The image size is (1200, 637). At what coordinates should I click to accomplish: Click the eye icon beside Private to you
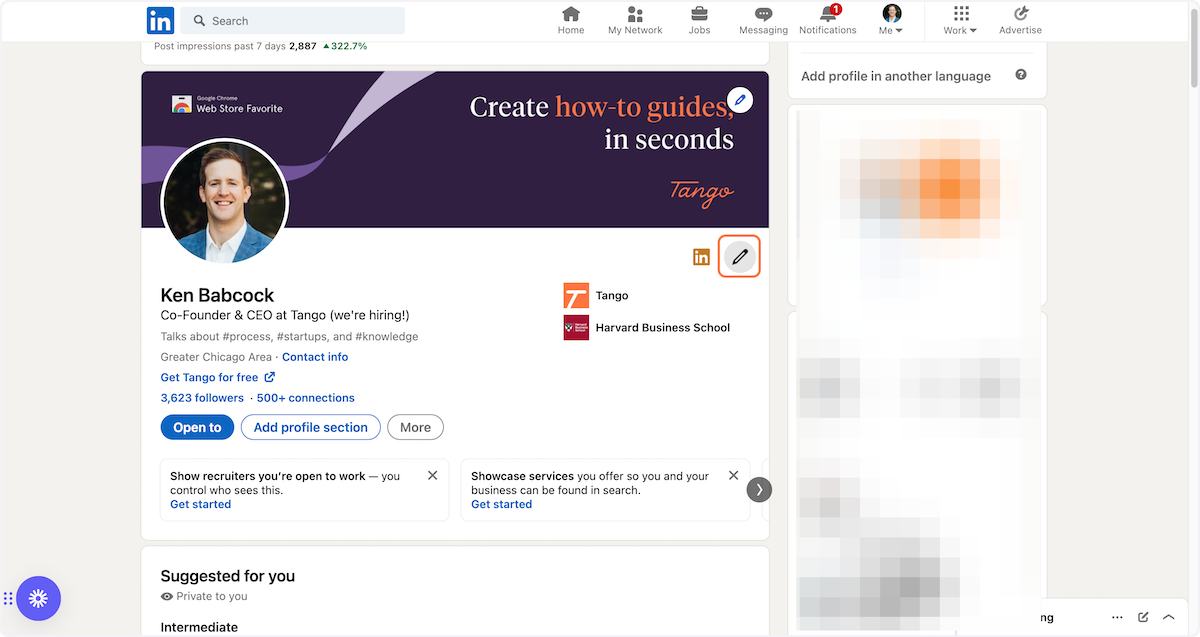click(x=167, y=596)
